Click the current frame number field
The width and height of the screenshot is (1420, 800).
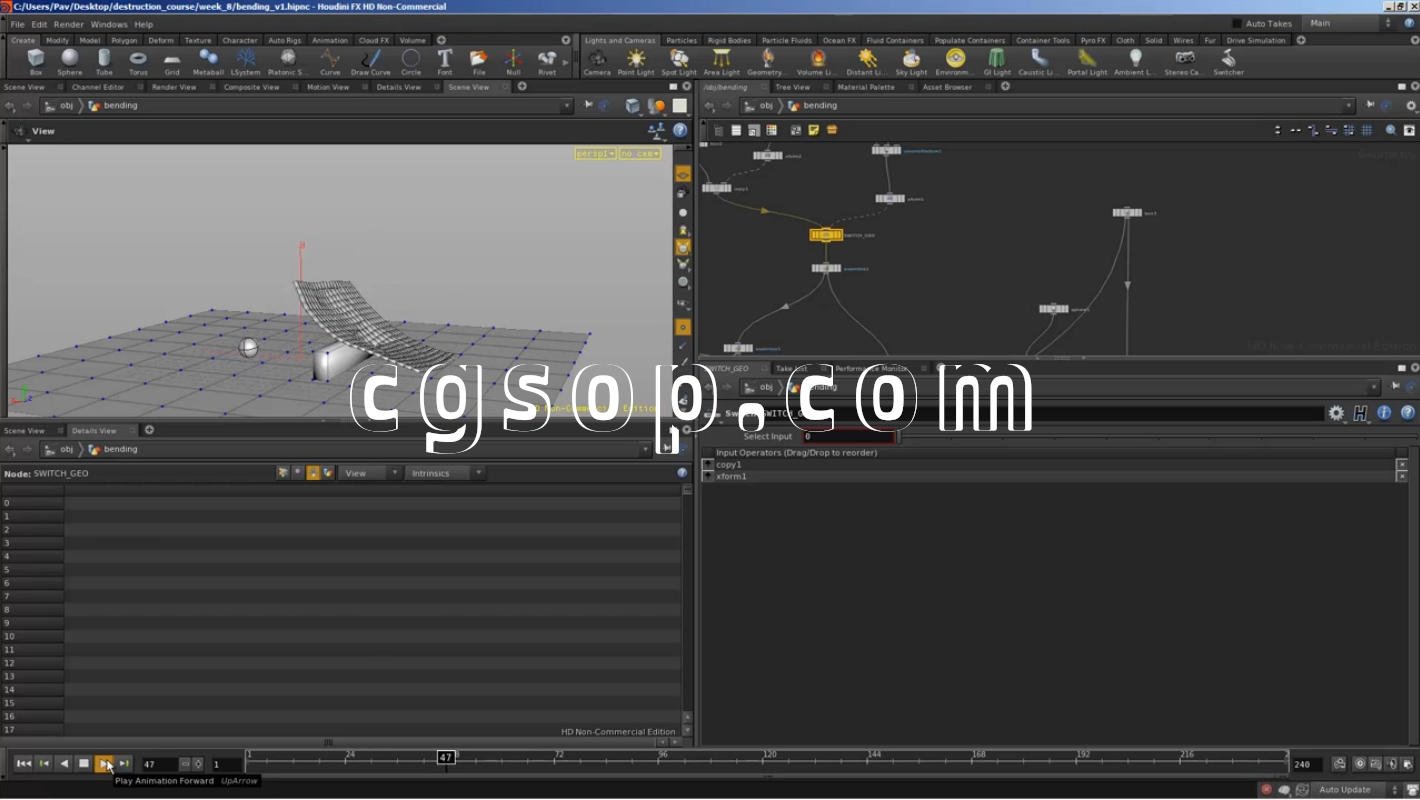[x=160, y=764]
